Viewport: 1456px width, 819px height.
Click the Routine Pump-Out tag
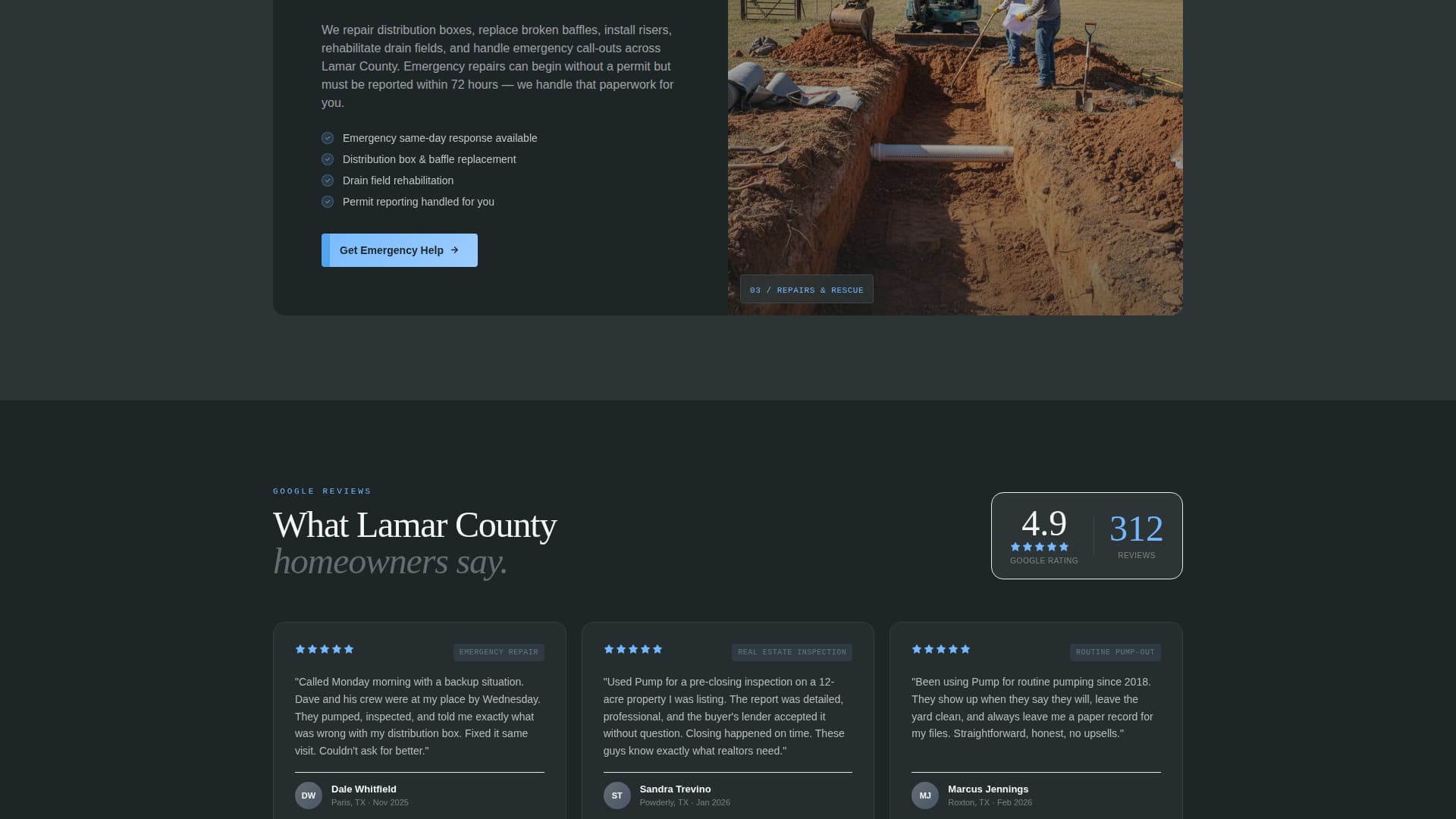1116,652
